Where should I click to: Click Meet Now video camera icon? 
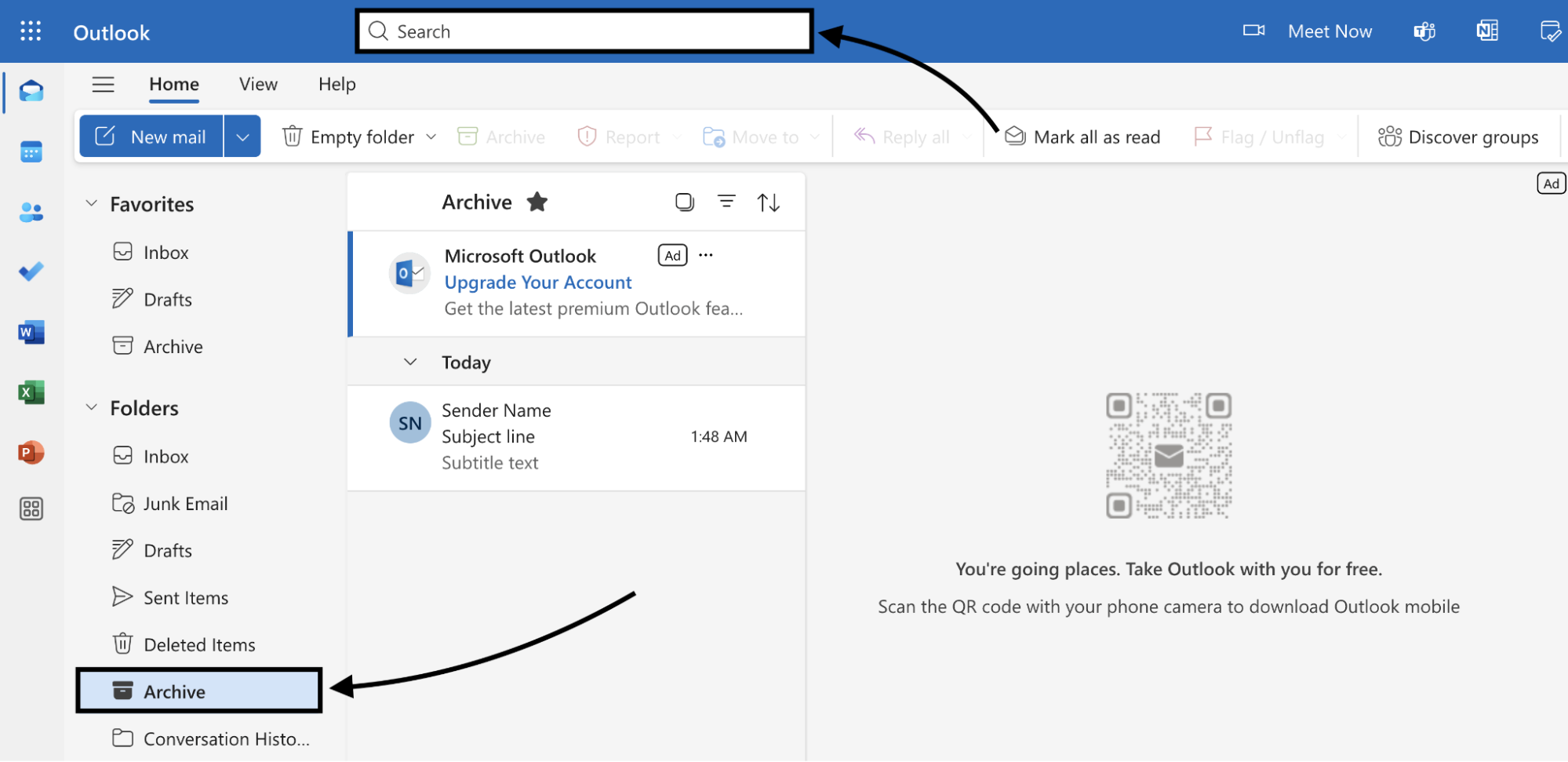[1253, 31]
